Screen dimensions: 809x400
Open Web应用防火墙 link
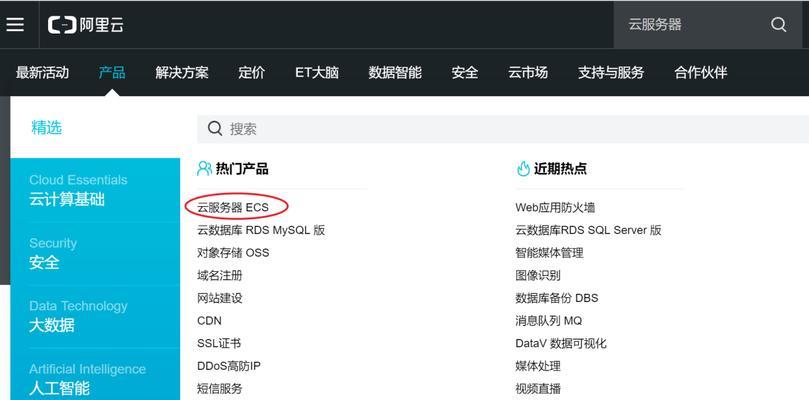point(555,207)
